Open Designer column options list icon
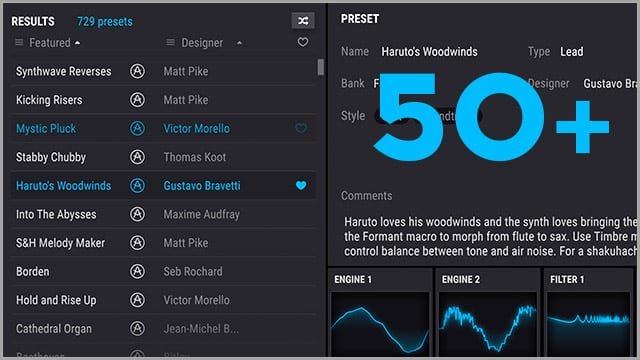 pos(171,42)
